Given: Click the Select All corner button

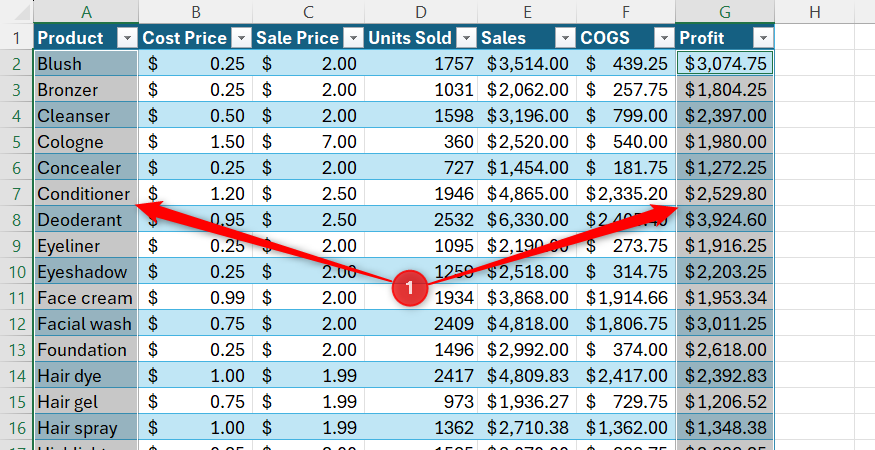Looking at the screenshot, I should click(17, 12).
